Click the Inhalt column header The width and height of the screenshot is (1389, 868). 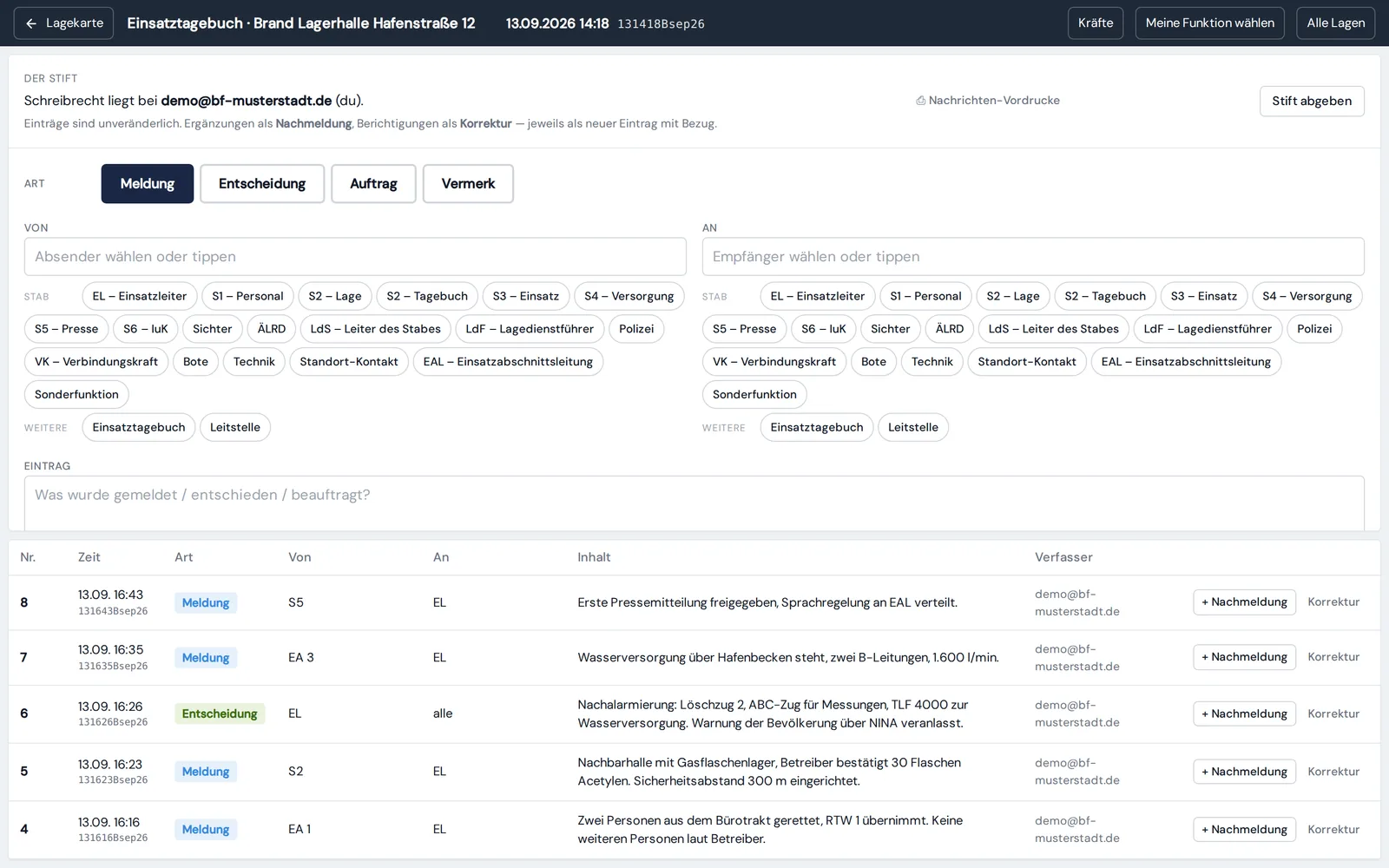click(x=594, y=557)
